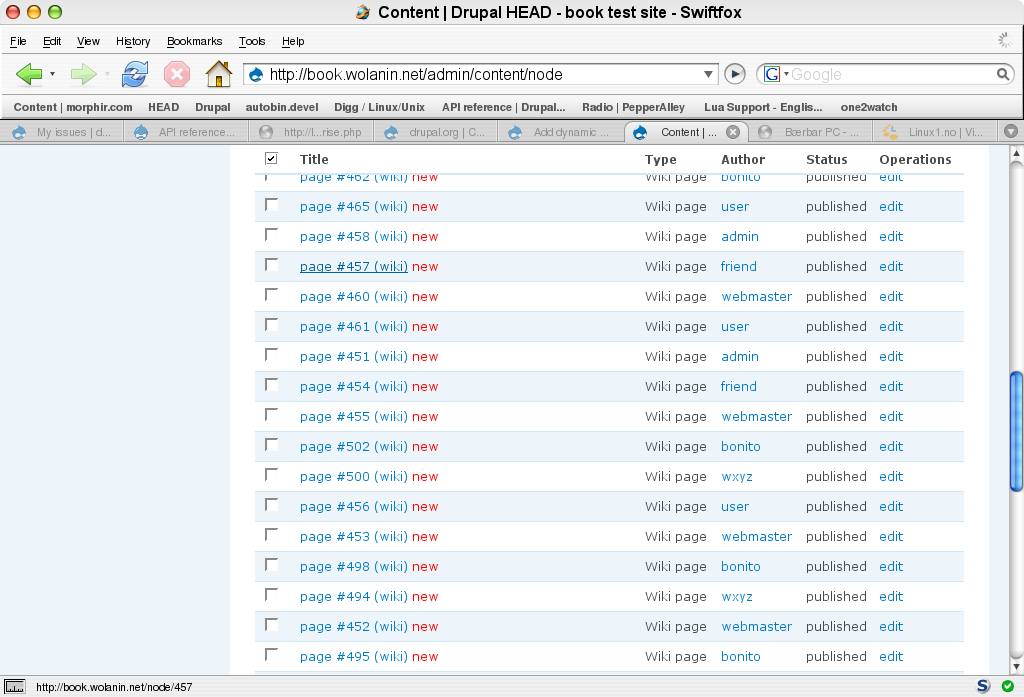The image size is (1024, 697).
Task: Click the magnifying glass in the search bar
Action: (x=1002, y=74)
